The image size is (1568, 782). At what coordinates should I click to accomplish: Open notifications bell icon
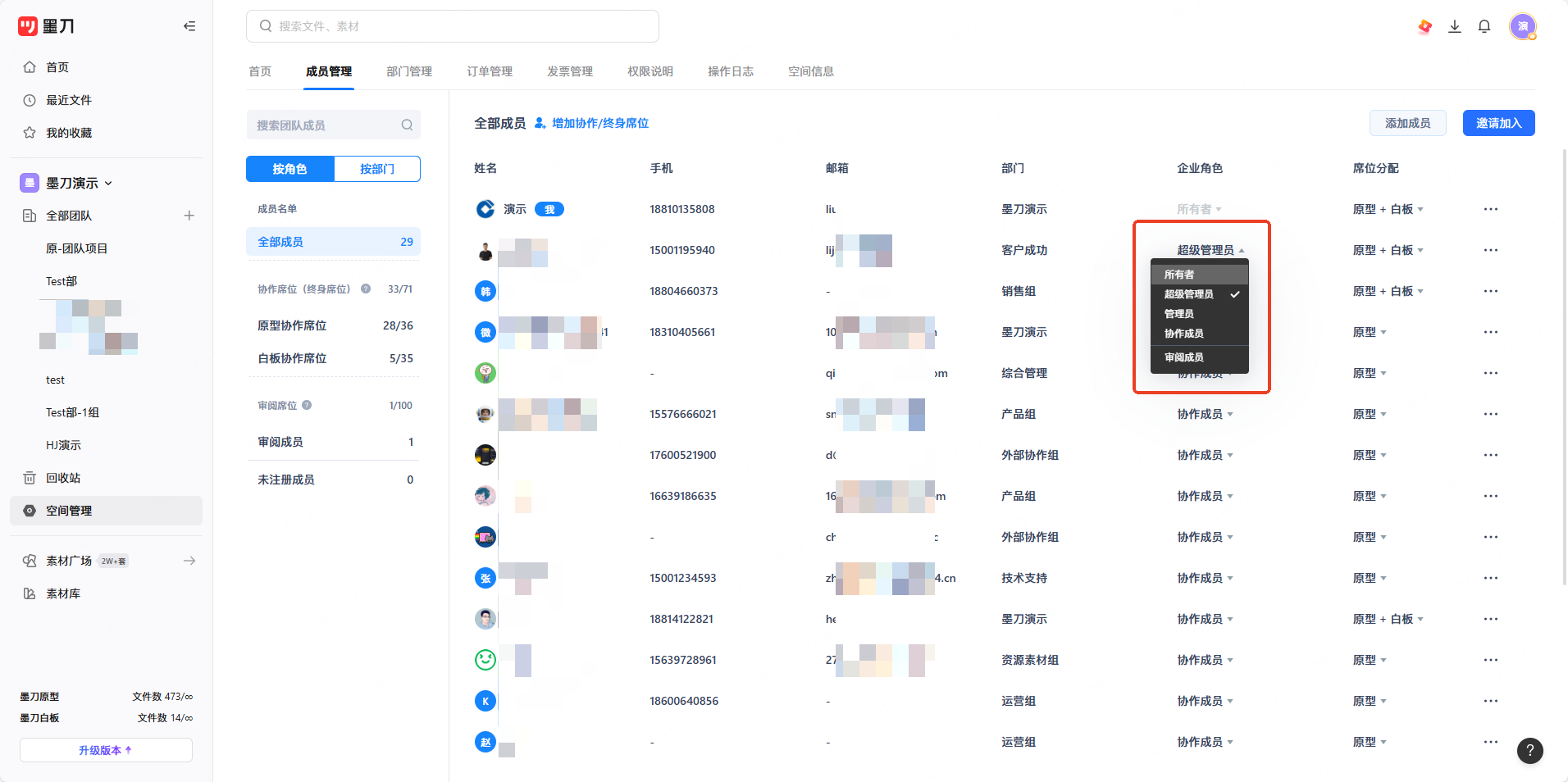(x=1484, y=26)
